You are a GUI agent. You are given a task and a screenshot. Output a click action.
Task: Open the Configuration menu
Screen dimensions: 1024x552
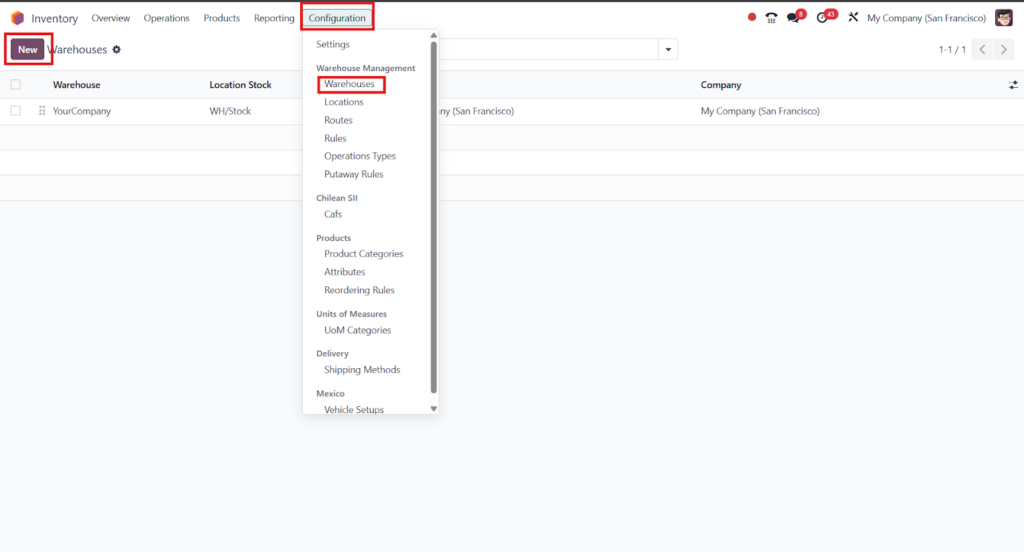(x=337, y=18)
